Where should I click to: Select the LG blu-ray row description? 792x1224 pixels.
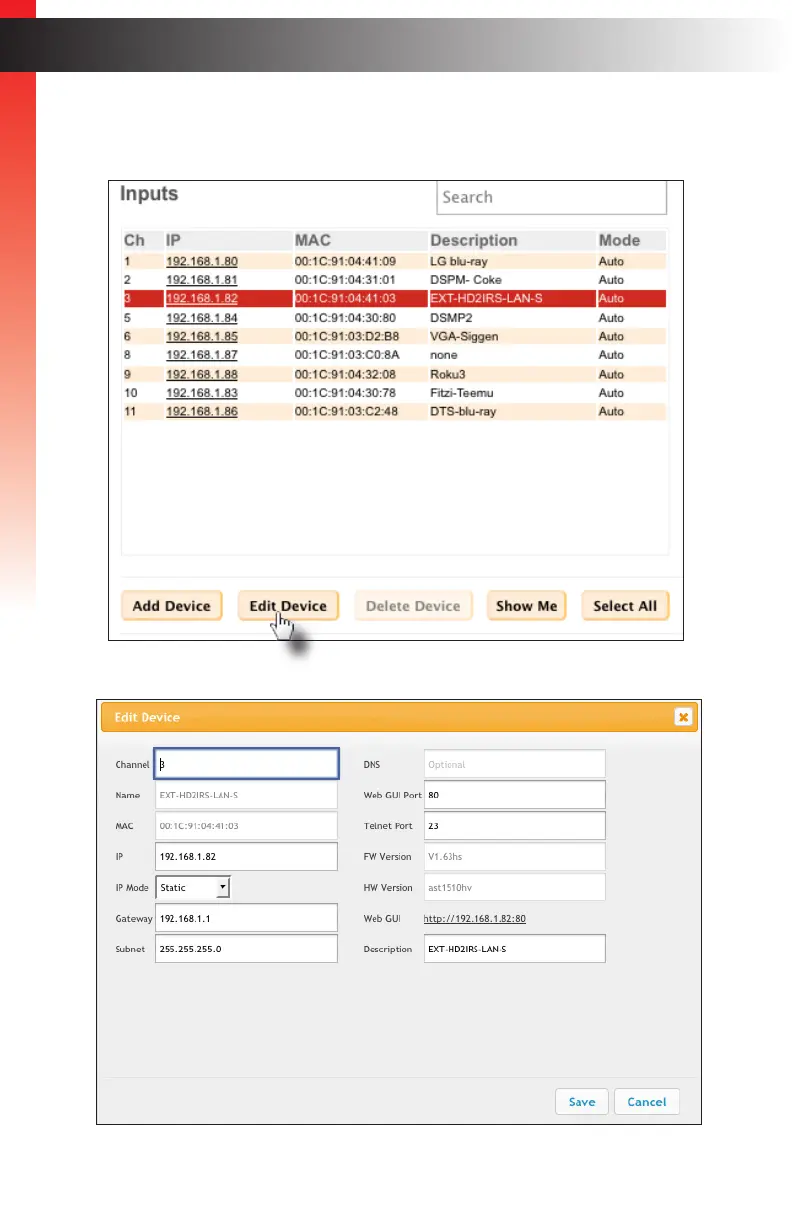pos(459,261)
